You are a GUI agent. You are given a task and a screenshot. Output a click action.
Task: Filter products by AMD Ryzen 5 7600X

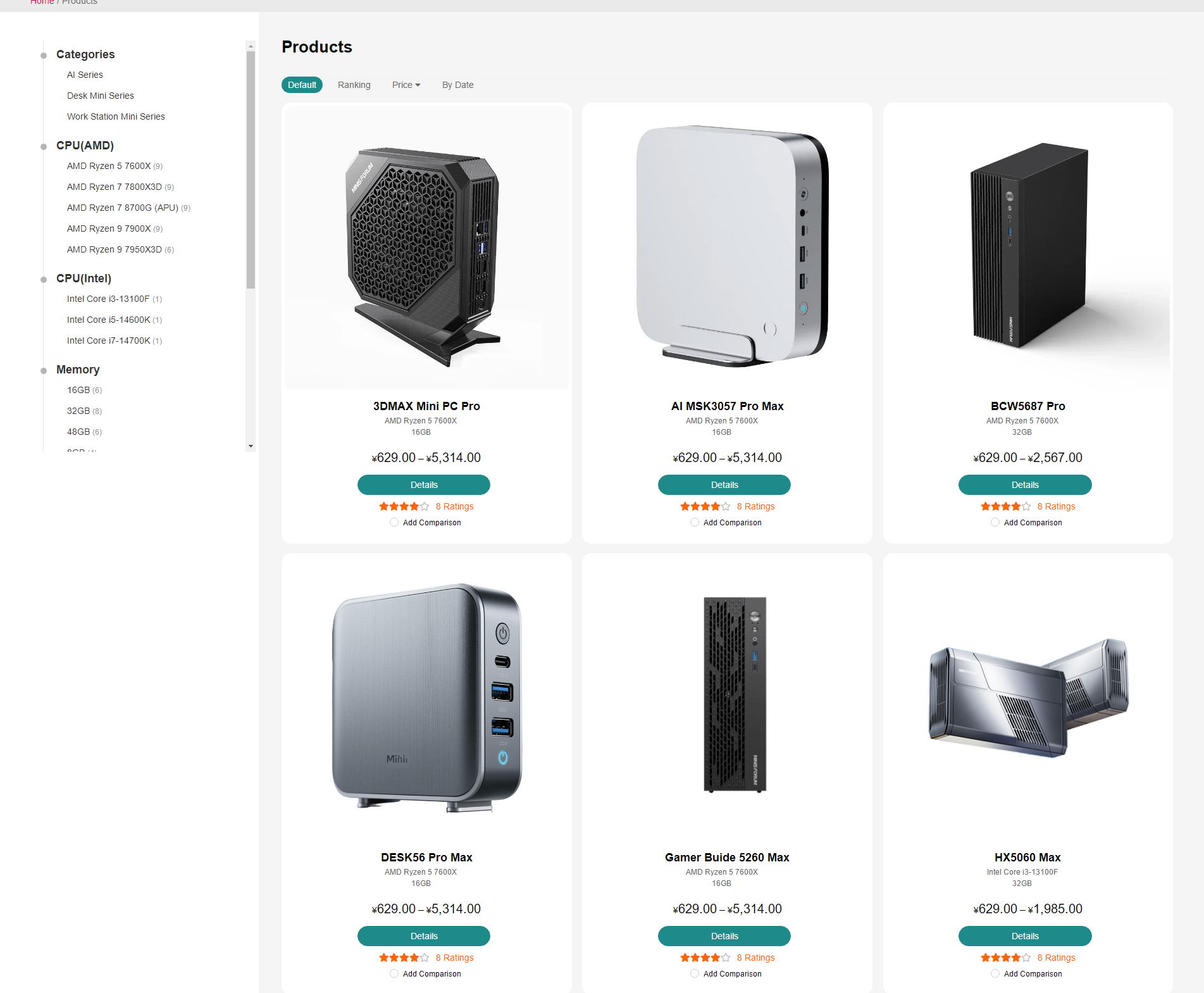(108, 166)
